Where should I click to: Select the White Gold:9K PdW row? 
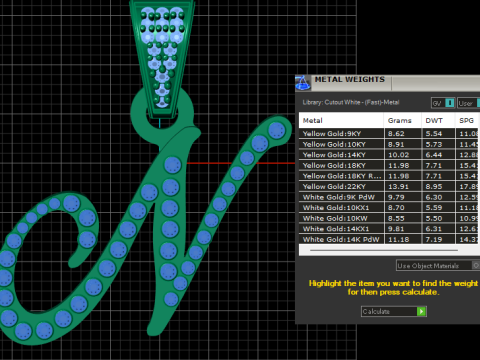(x=389, y=197)
